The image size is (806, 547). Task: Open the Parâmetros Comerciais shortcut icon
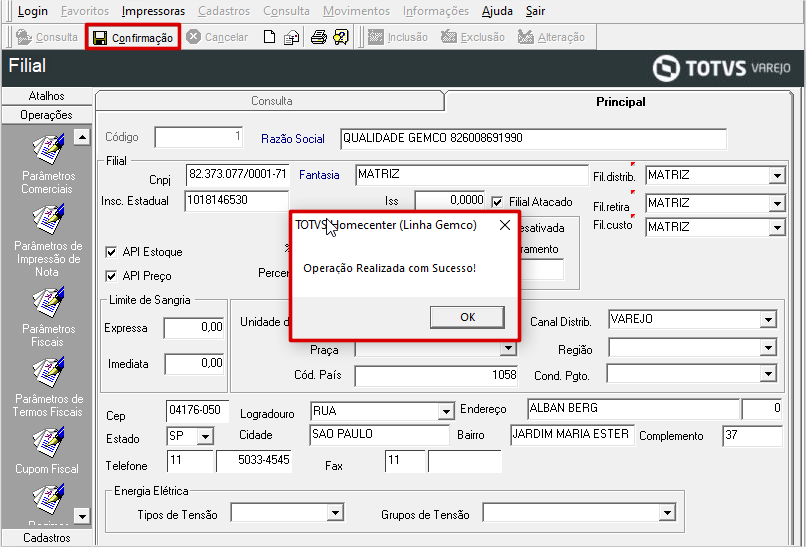48,150
